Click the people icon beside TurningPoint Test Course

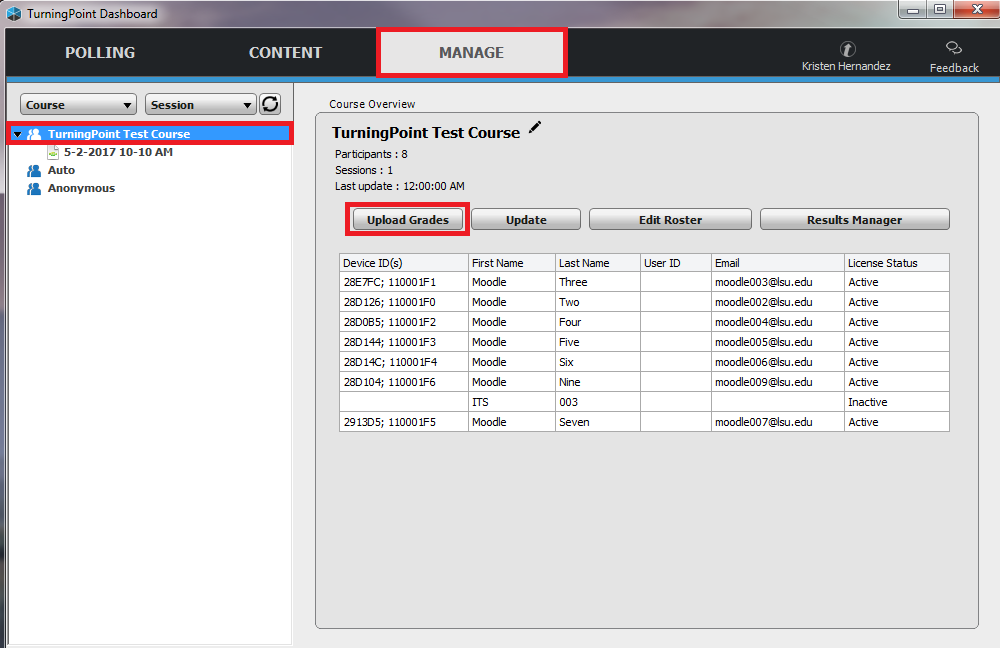(x=34, y=134)
